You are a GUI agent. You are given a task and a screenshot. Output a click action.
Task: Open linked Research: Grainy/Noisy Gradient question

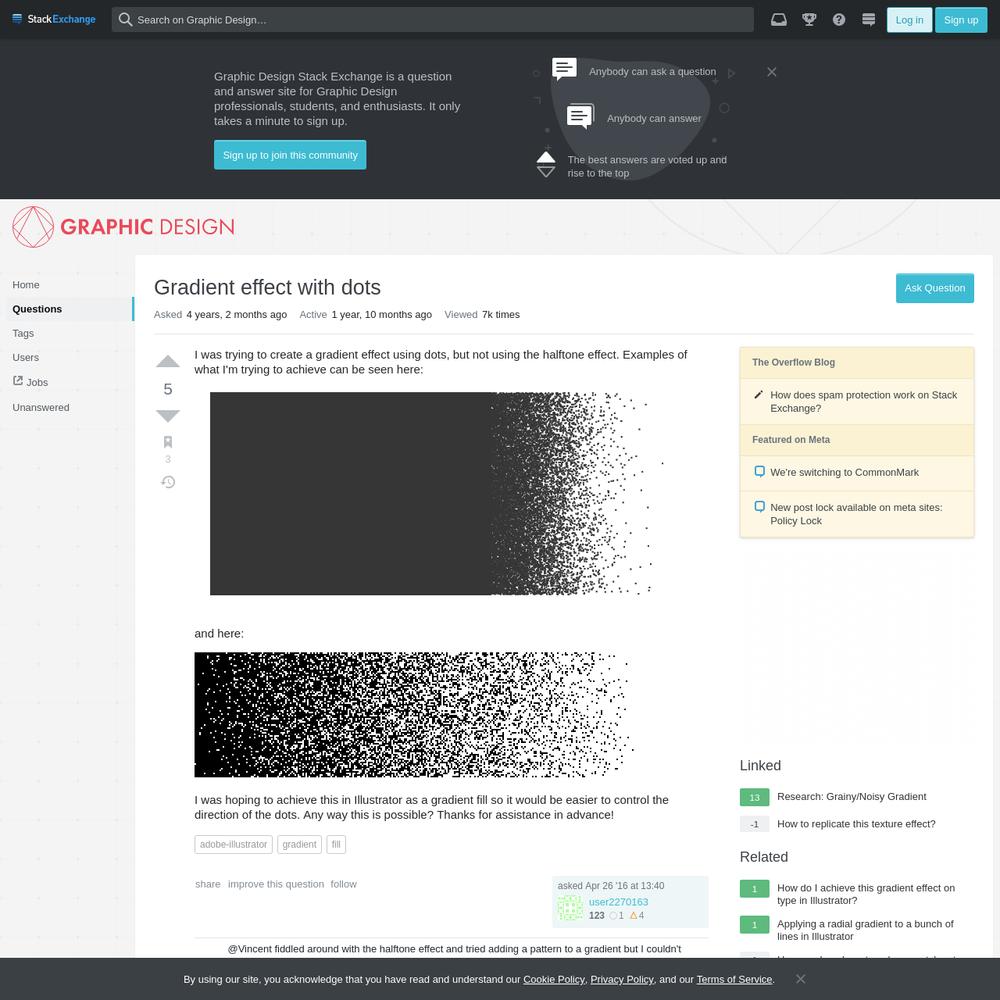coord(851,797)
